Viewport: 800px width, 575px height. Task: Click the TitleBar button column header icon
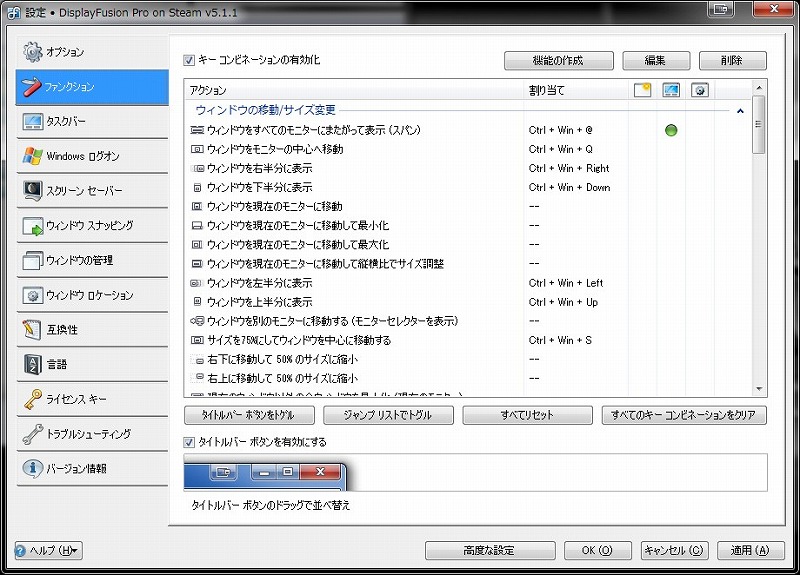pos(642,90)
